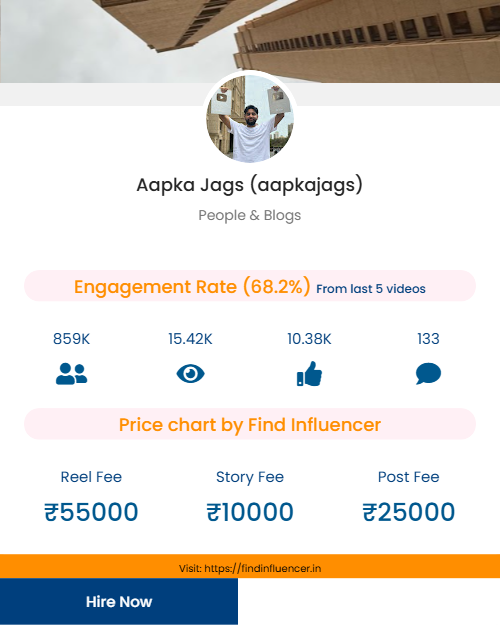500x625 pixels.
Task: Click the Hire Now button
Action: (x=119, y=601)
